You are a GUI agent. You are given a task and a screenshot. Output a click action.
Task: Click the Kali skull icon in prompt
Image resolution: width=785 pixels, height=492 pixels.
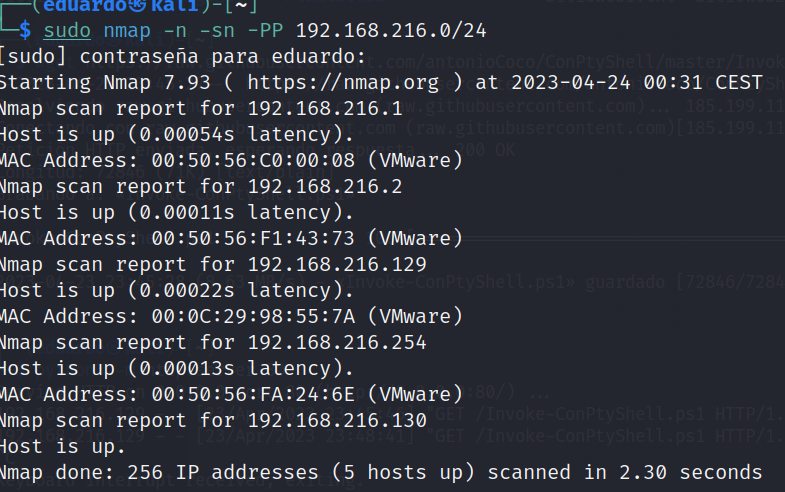(139, 5)
